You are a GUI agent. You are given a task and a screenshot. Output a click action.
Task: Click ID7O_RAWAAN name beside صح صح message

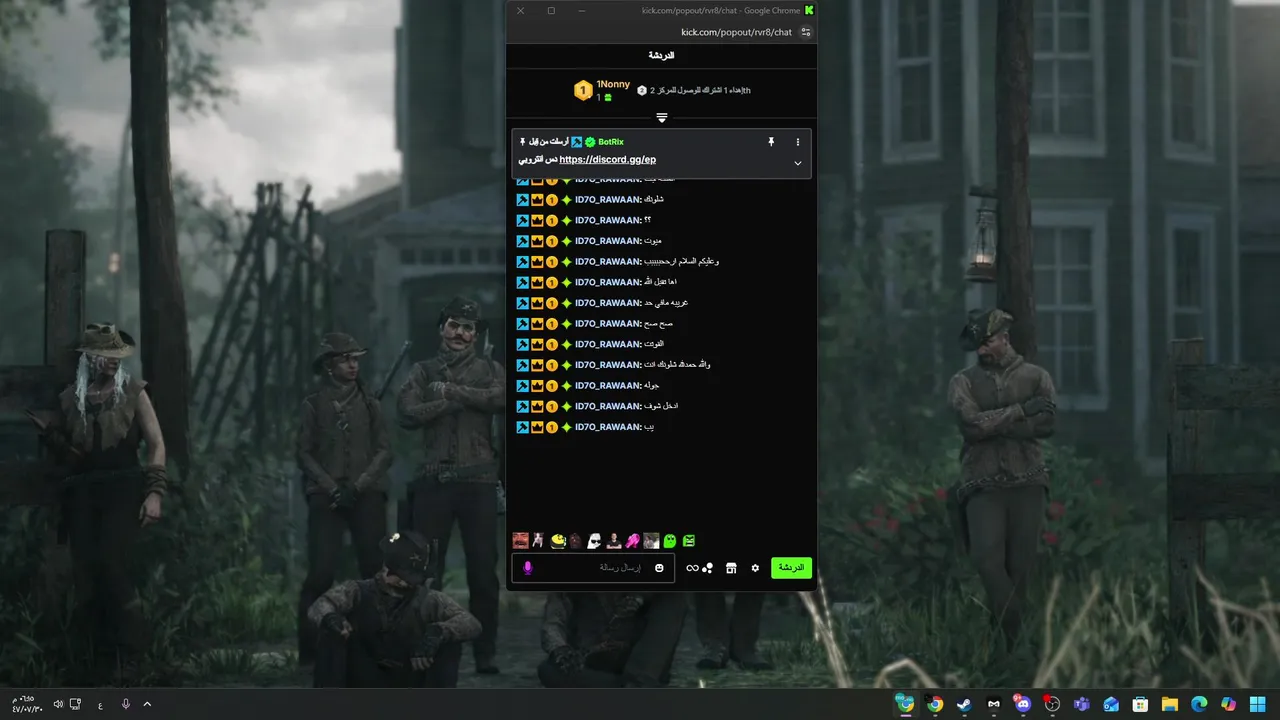(608, 324)
